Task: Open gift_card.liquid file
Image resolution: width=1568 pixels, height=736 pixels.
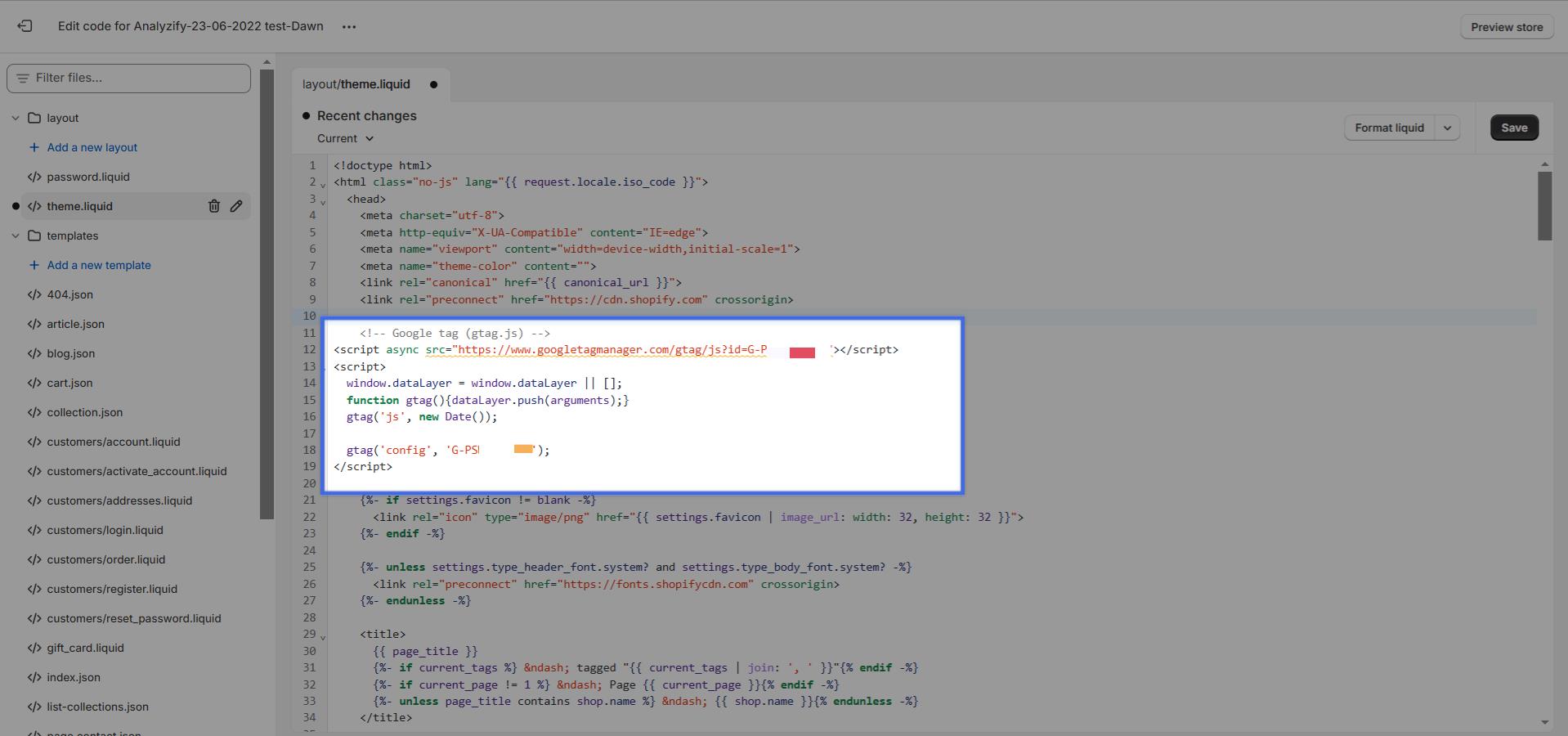Action: click(x=85, y=648)
